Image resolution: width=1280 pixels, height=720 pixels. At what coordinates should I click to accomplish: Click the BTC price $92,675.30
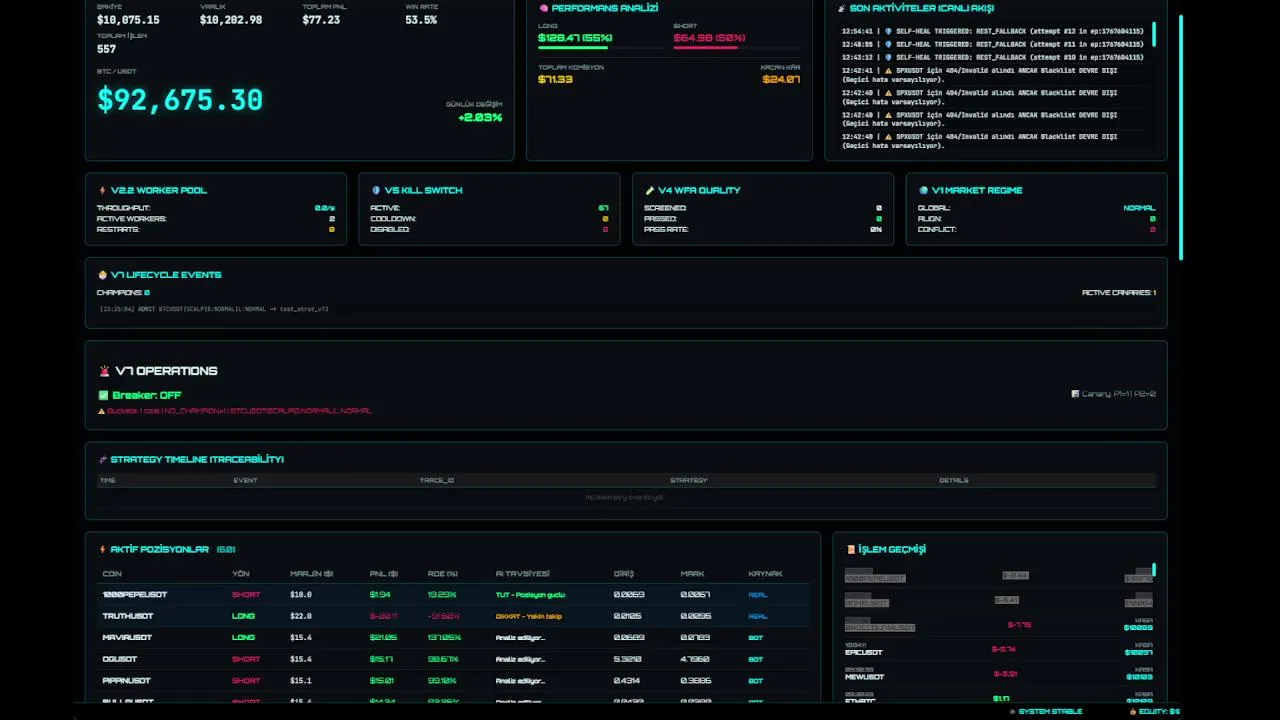180,100
